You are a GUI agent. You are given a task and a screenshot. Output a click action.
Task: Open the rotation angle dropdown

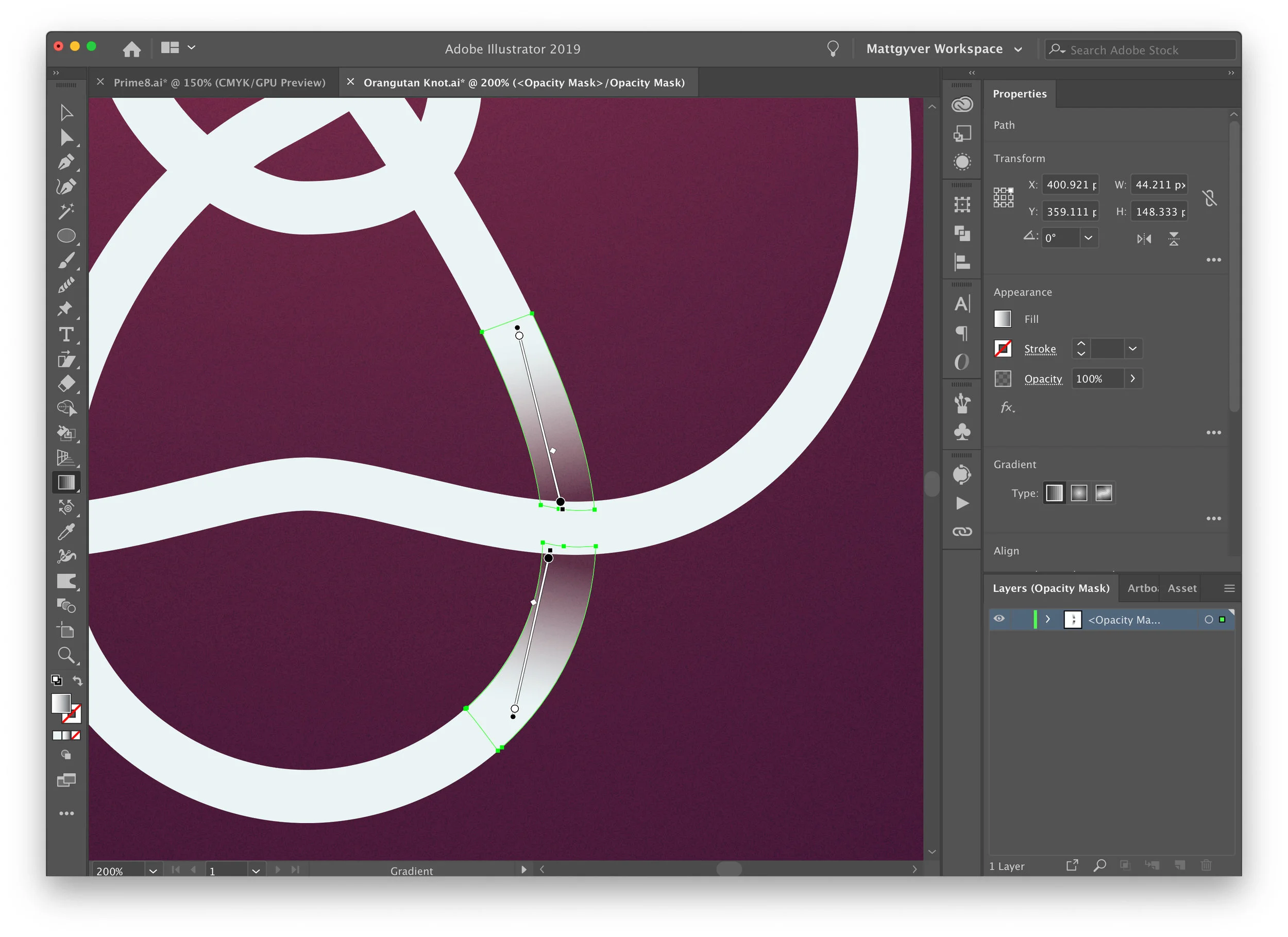1088,238
